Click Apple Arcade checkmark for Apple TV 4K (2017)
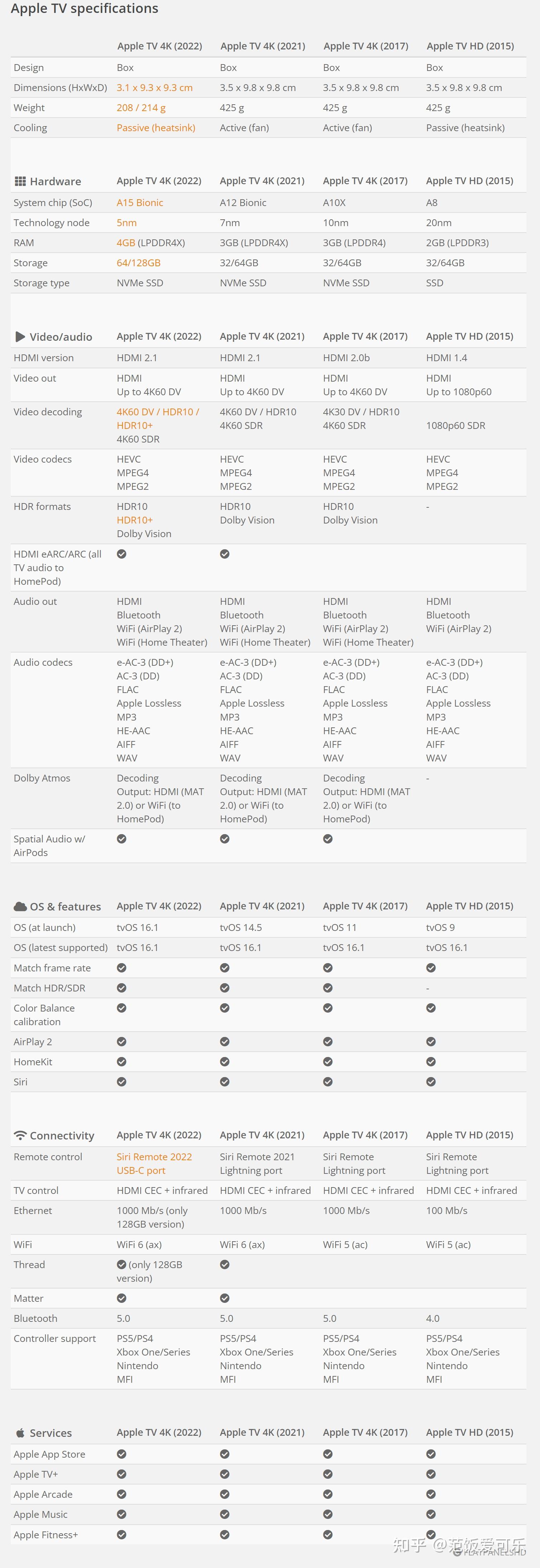The image size is (540, 1568). click(328, 1494)
